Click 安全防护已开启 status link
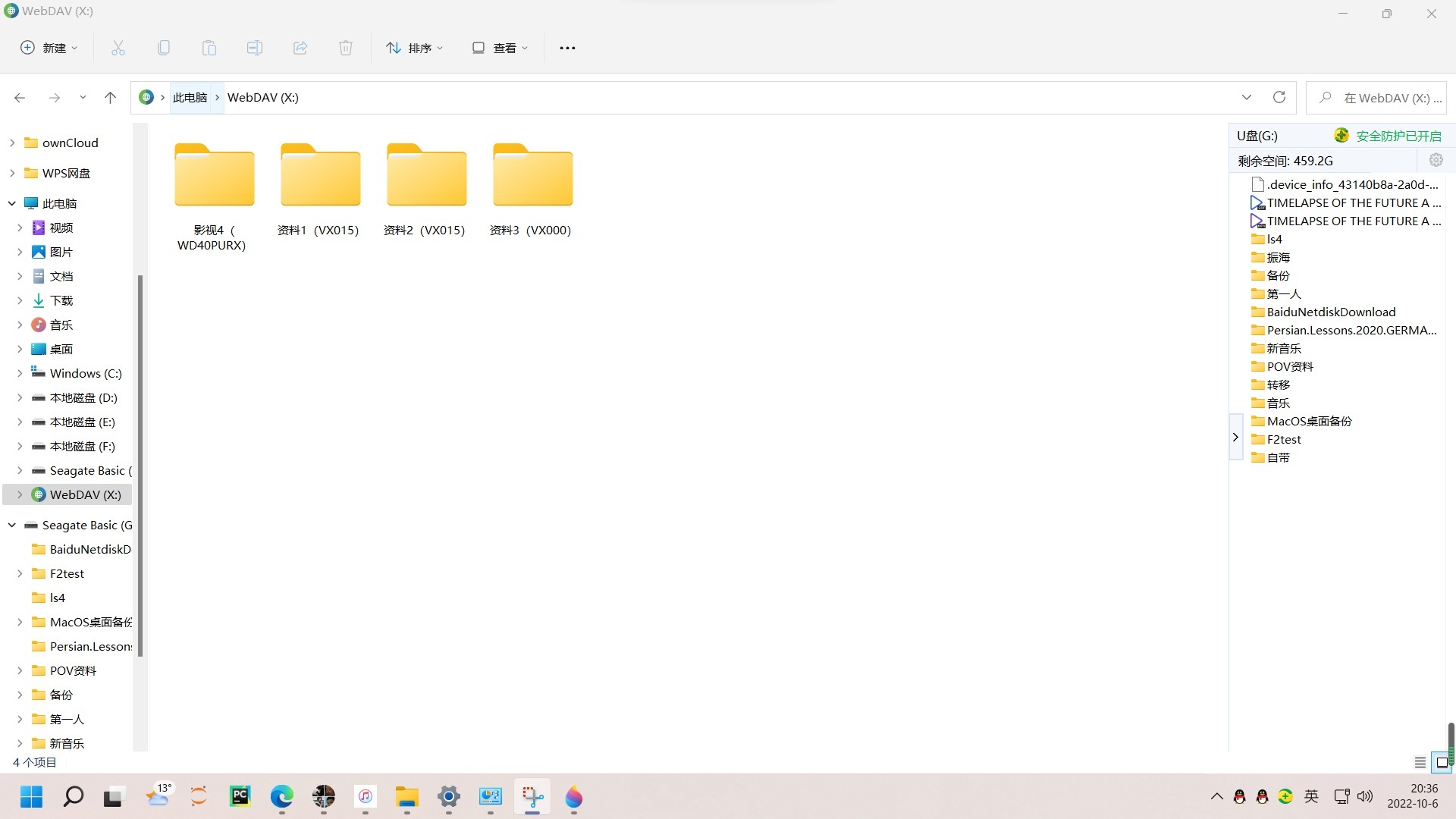 (x=1398, y=136)
